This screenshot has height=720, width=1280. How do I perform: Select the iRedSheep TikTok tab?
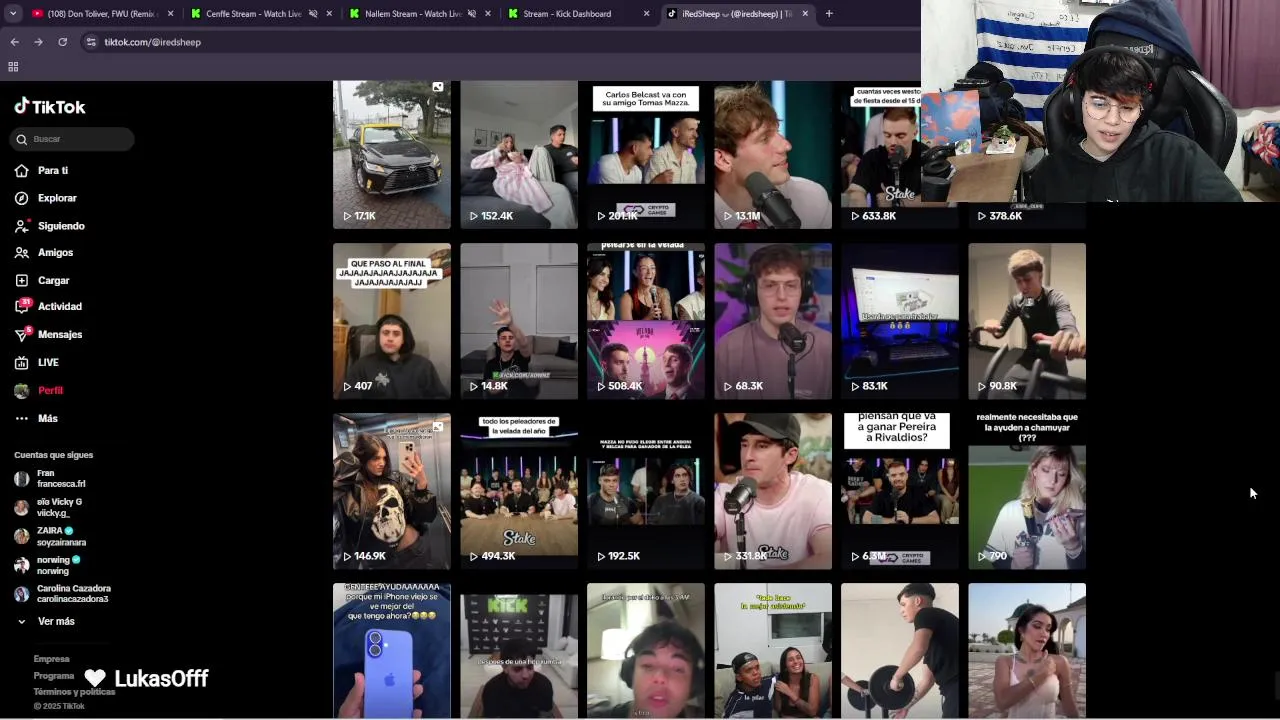737,14
